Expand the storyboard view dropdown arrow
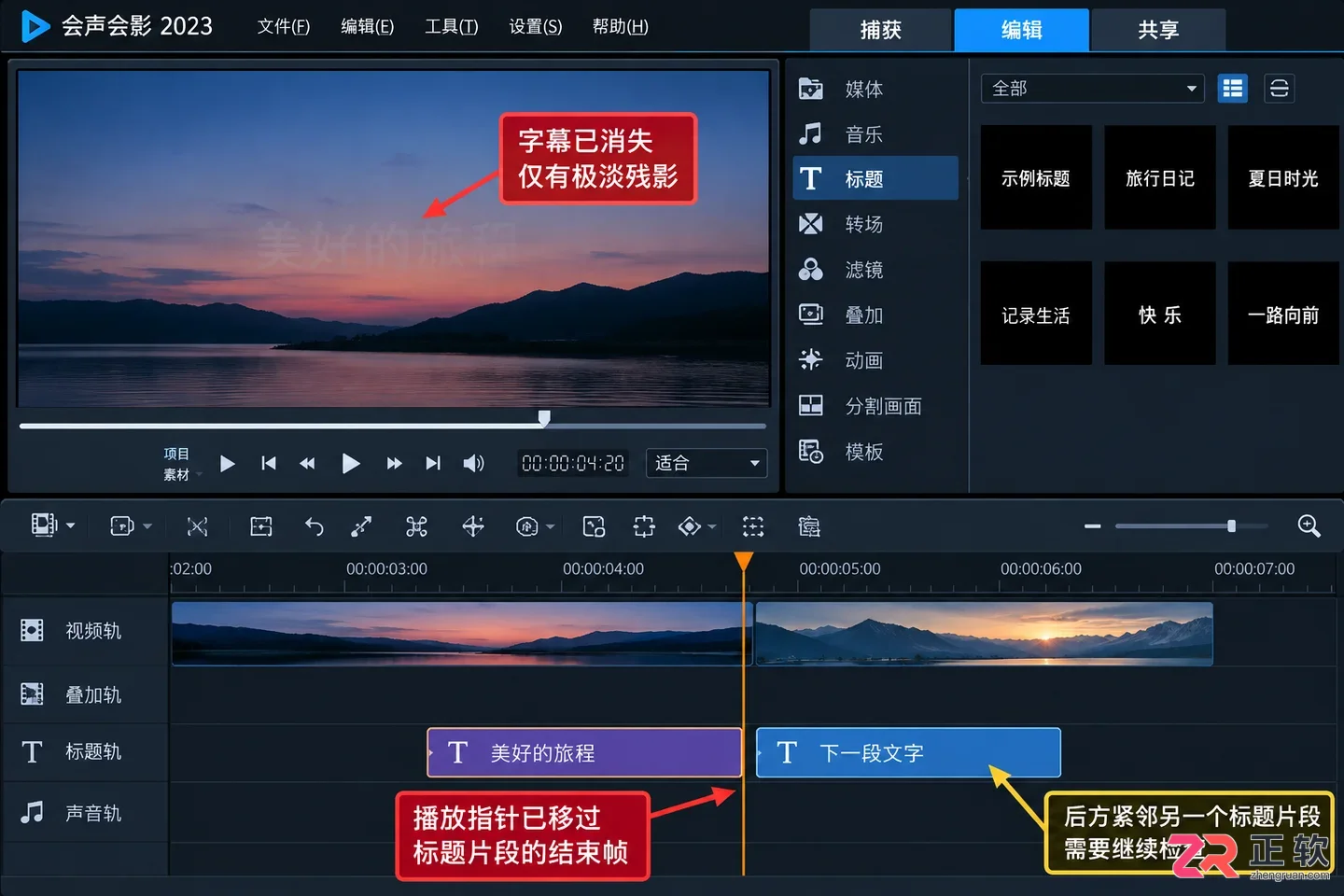This screenshot has height=896, width=1344. pos(71,526)
